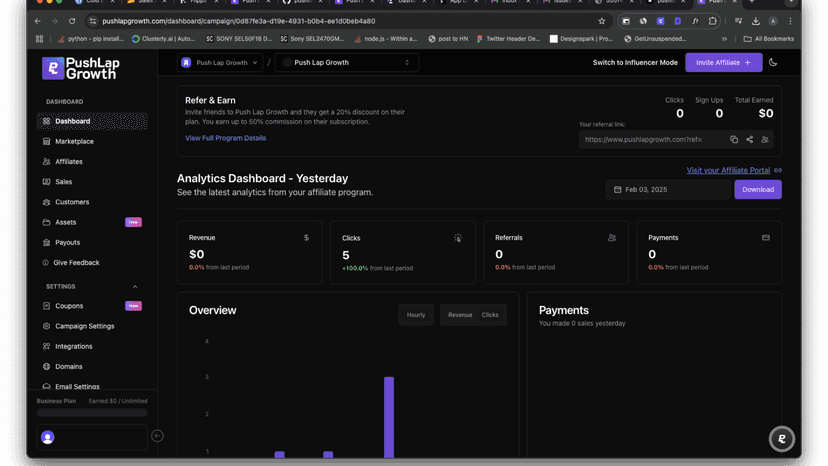Open the Push Lap Growth campaign selector

(347, 62)
